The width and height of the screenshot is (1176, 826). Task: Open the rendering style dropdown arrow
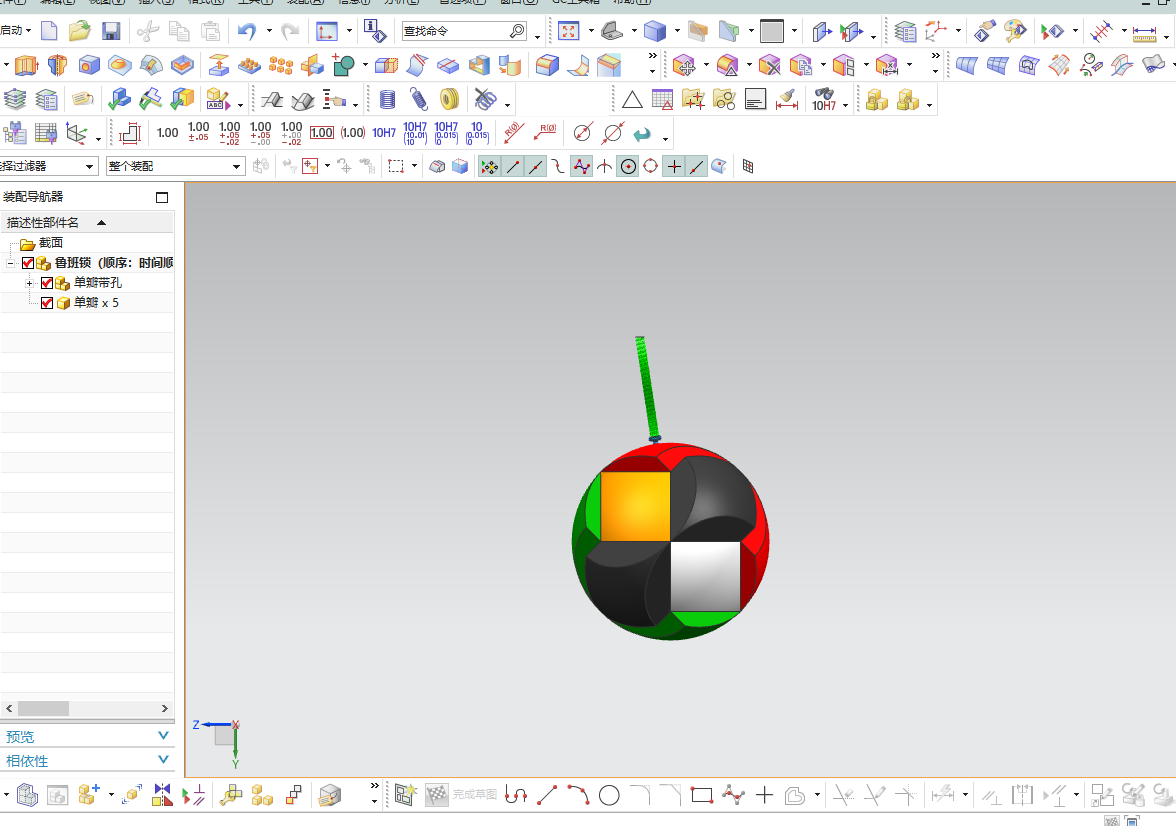tap(676, 31)
